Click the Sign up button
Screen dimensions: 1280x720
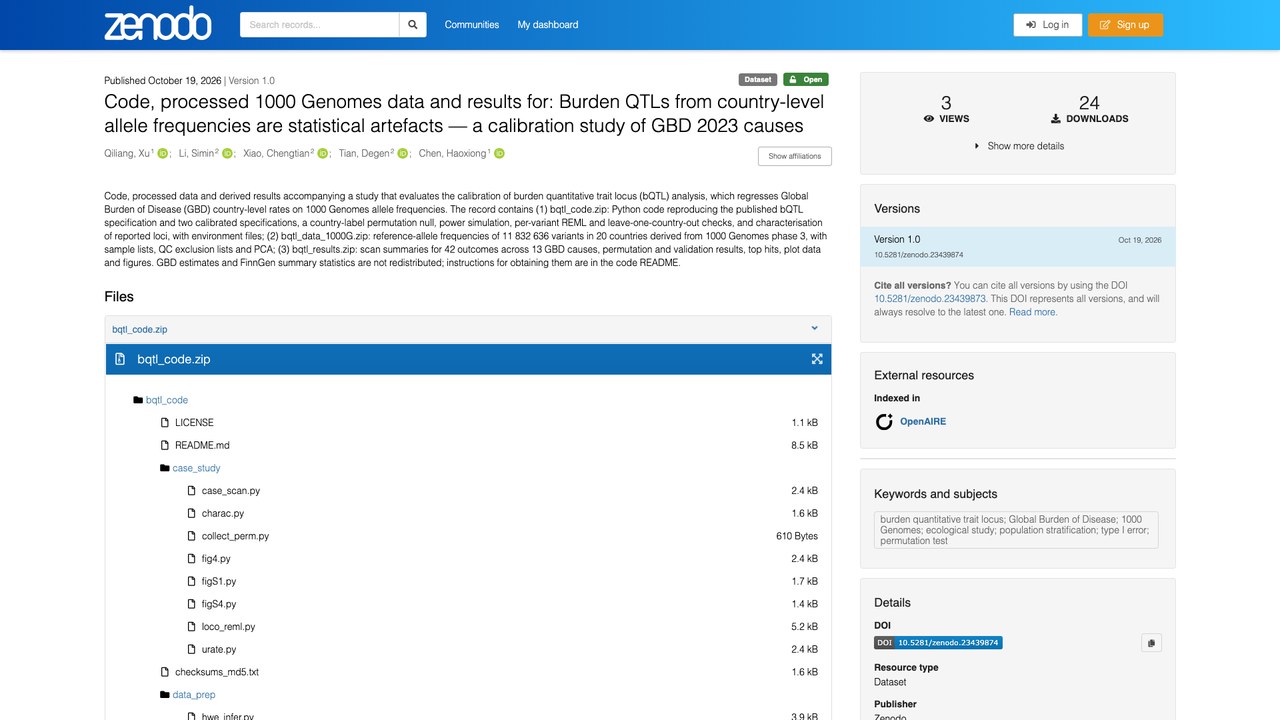1125,25
